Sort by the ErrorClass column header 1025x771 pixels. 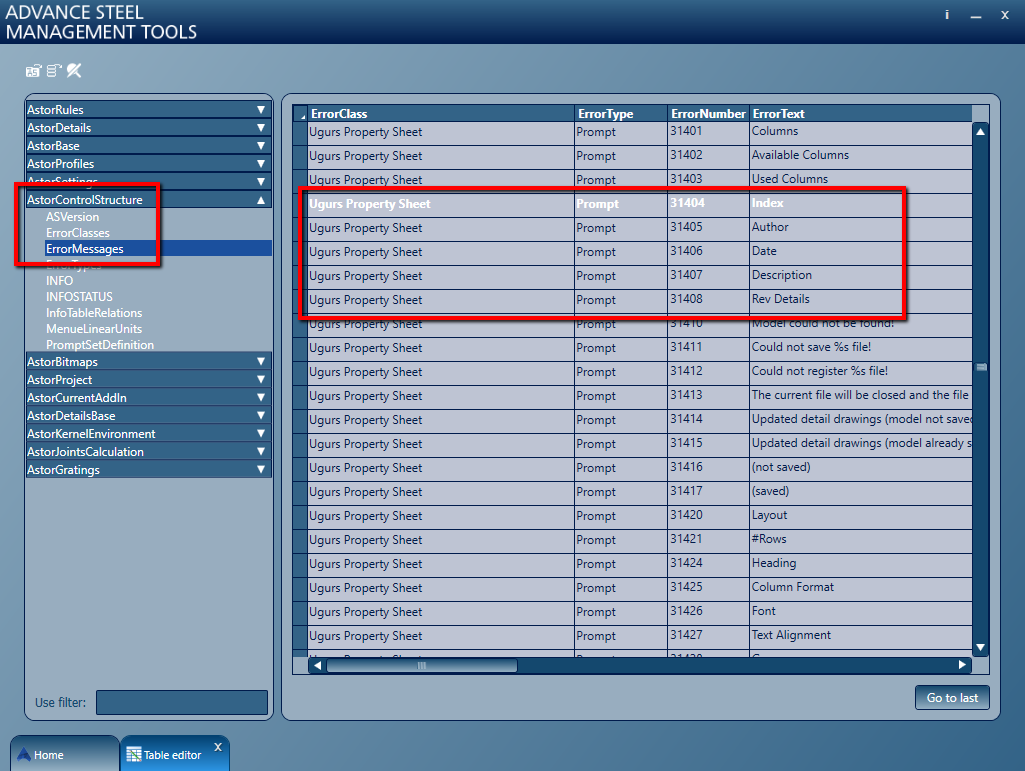click(x=441, y=113)
